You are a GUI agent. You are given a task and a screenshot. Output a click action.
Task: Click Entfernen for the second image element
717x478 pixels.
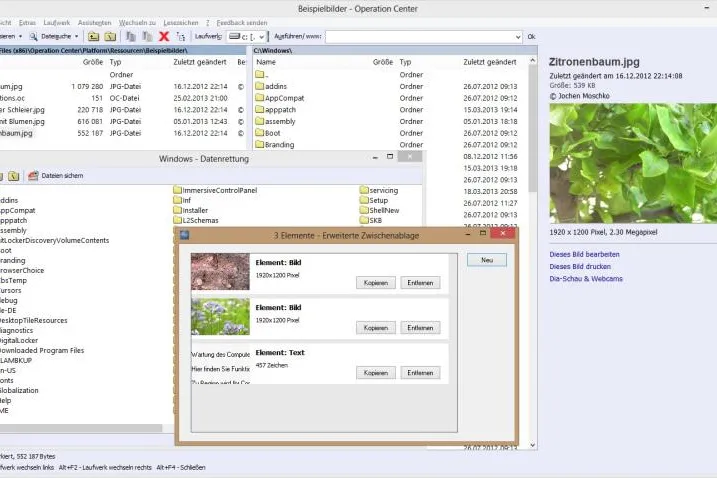[x=420, y=328]
